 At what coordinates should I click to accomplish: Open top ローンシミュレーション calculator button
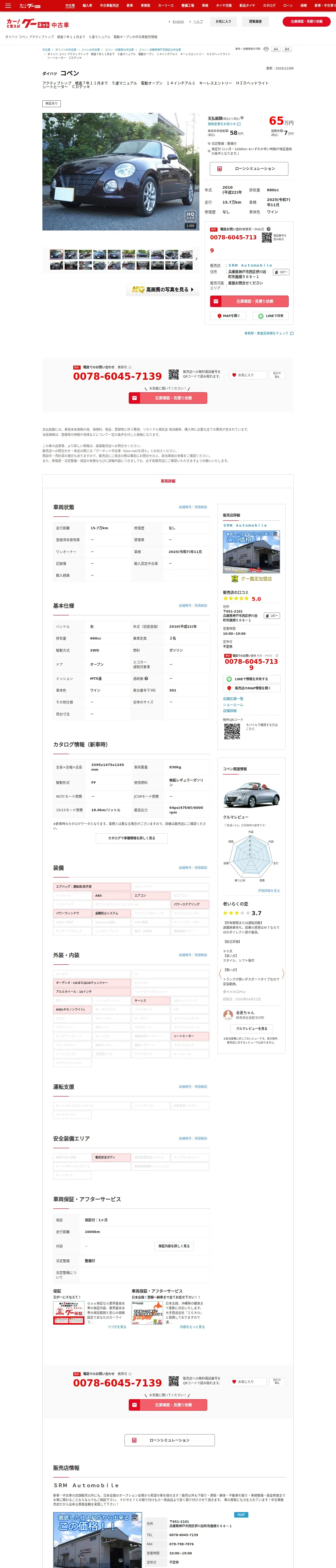[249, 169]
